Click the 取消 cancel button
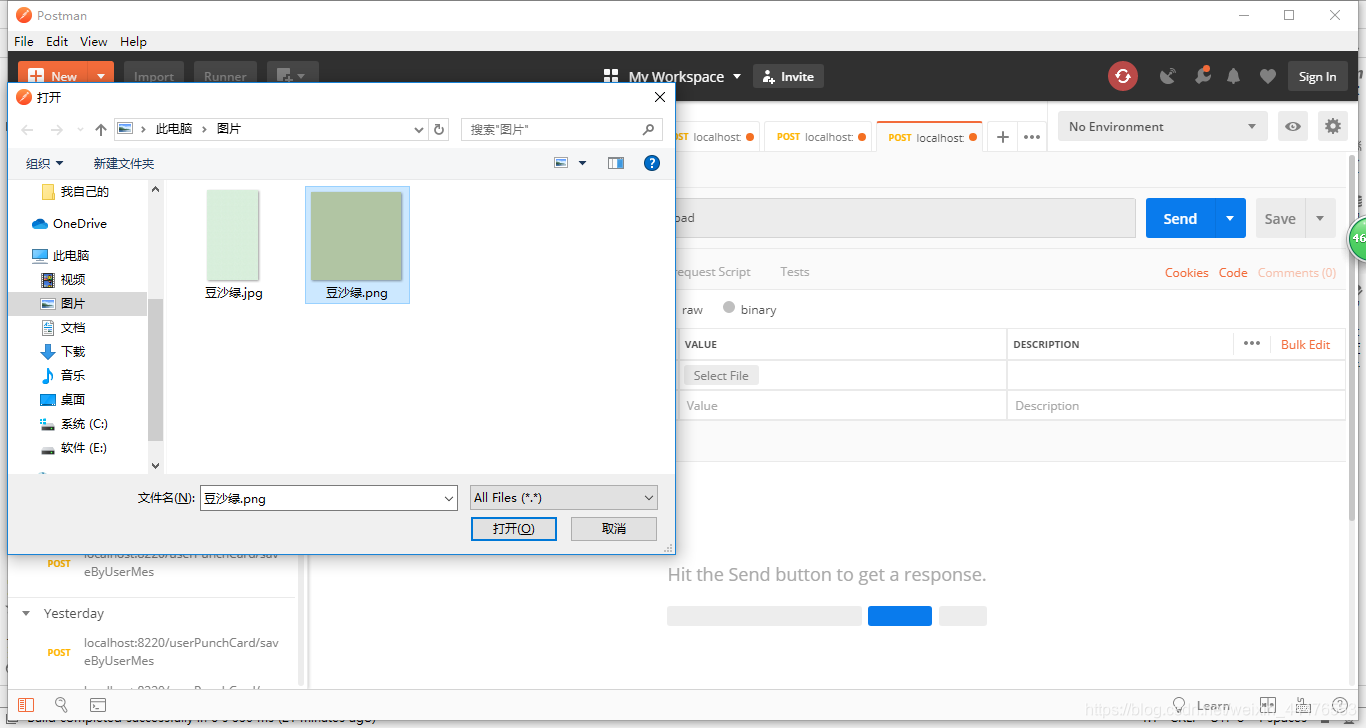The image size is (1366, 728). [614, 528]
